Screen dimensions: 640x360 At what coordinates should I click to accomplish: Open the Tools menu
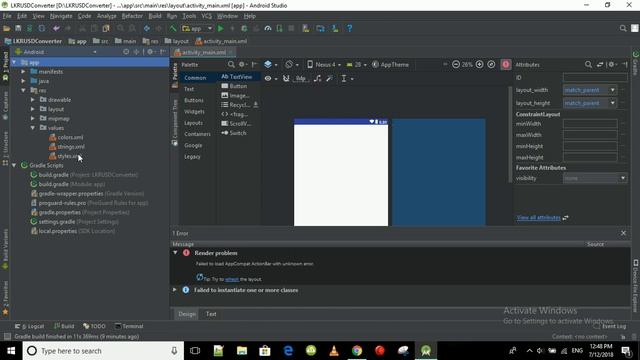[189, 16]
